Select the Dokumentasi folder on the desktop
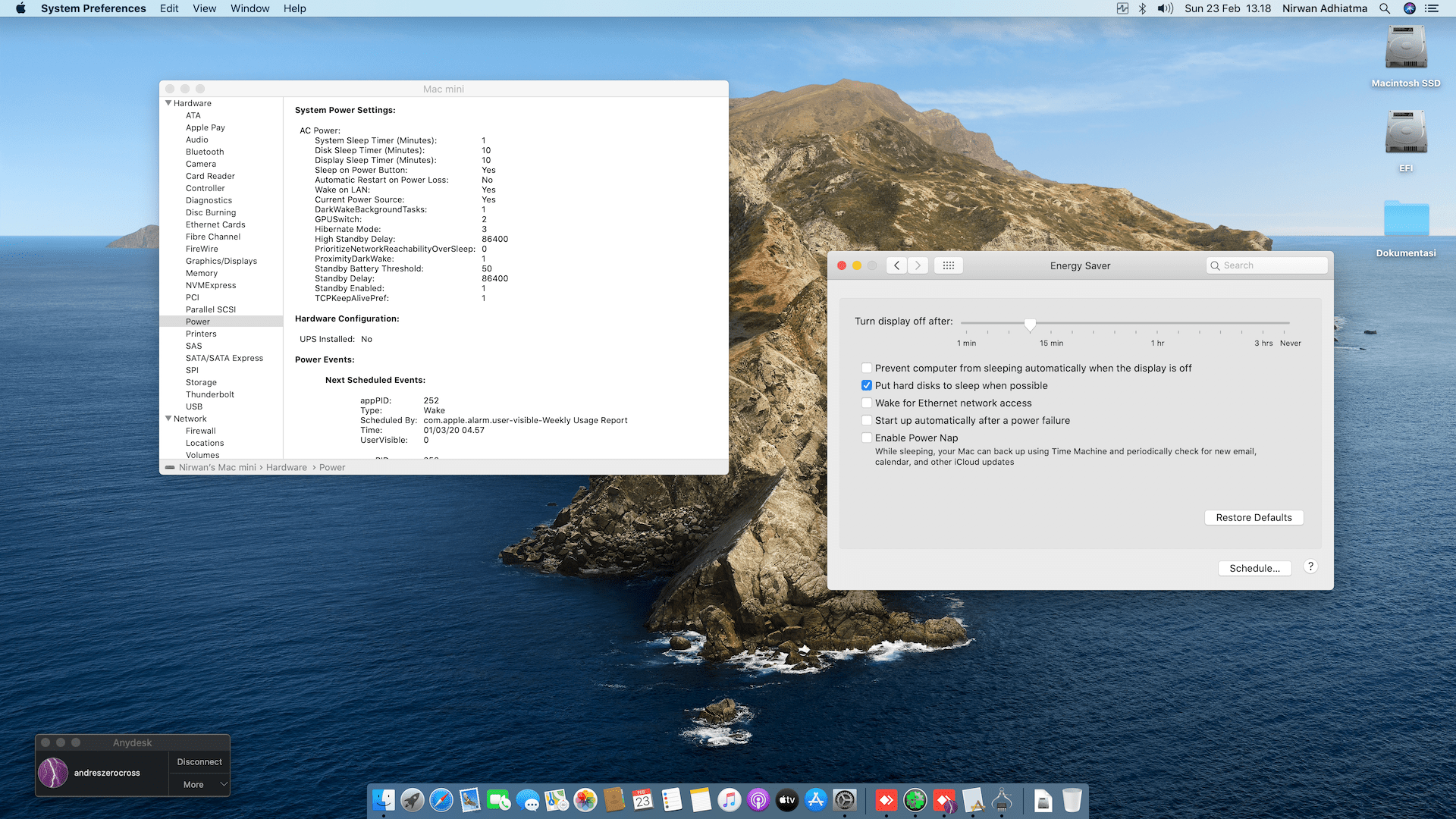1456x819 pixels. [x=1406, y=227]
